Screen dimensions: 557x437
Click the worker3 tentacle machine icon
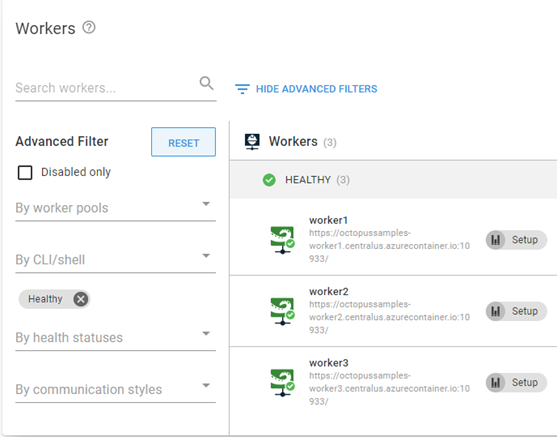coord(282,383)
